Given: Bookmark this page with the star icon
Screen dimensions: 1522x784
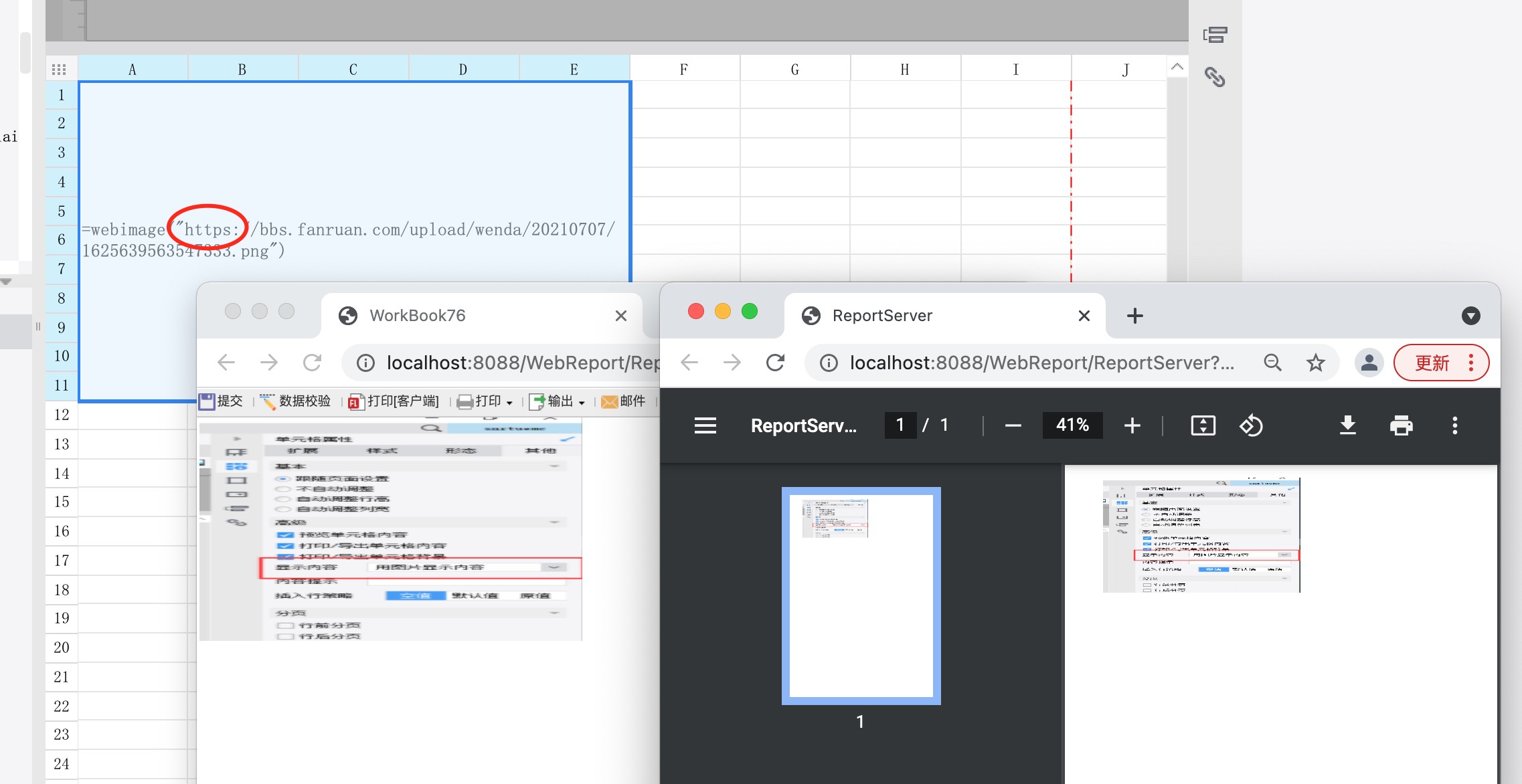Looking at the screenshot, I should click(x=1316, y=363).
